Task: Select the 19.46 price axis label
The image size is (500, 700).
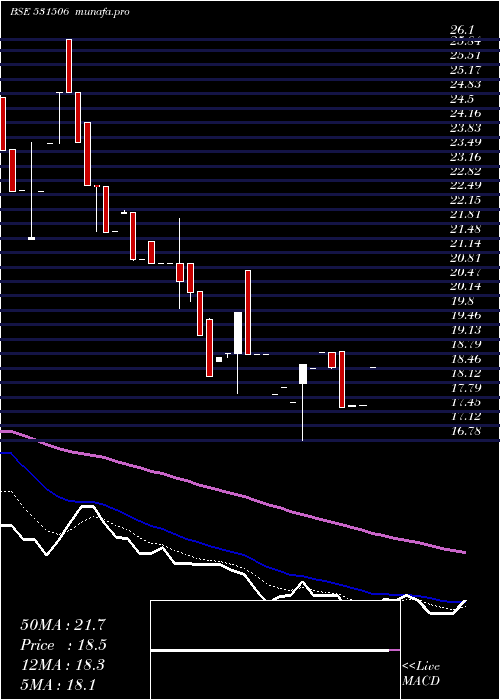Action: pos(466,316)
